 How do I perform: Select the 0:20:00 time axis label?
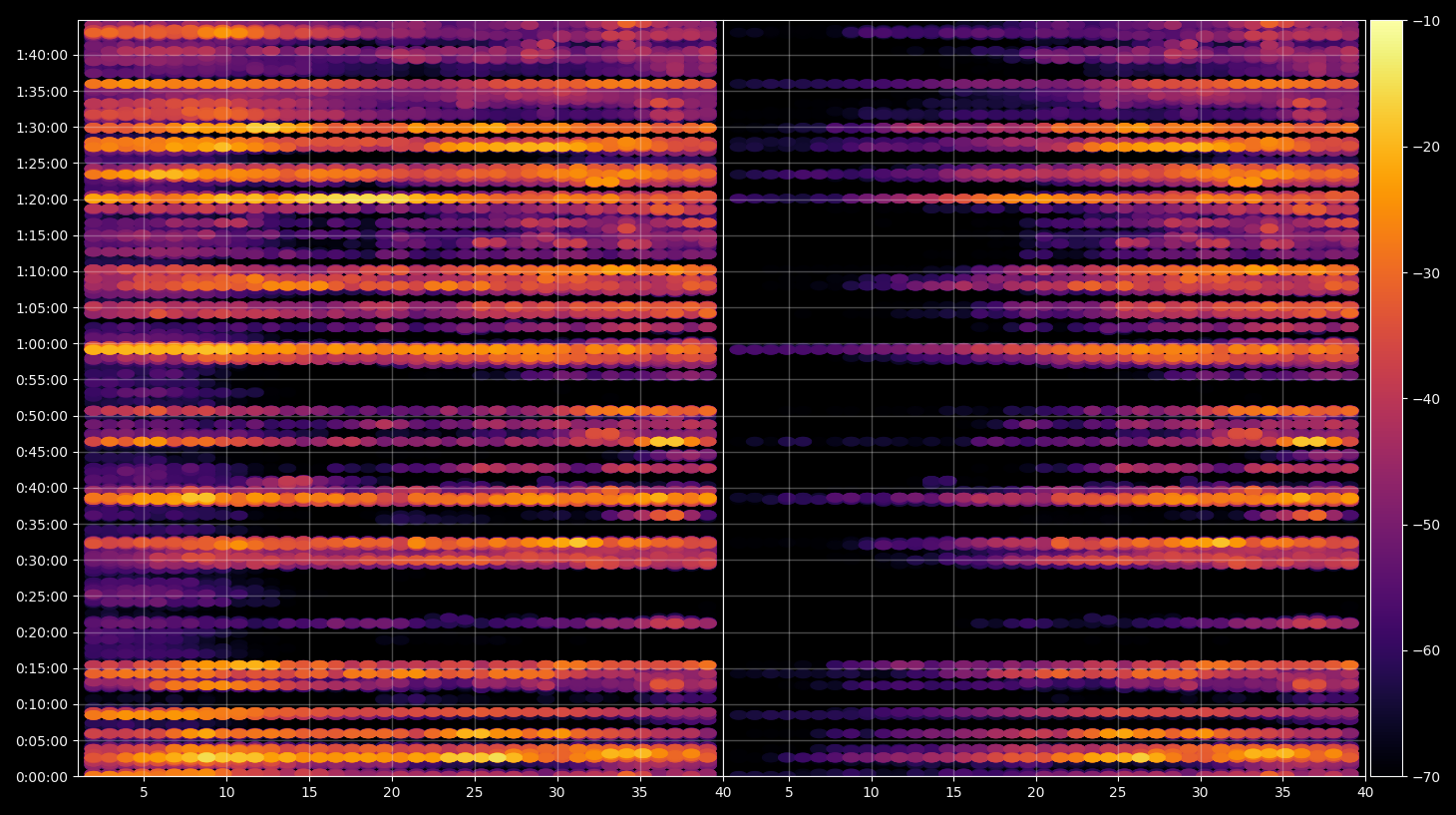point(42,632)
